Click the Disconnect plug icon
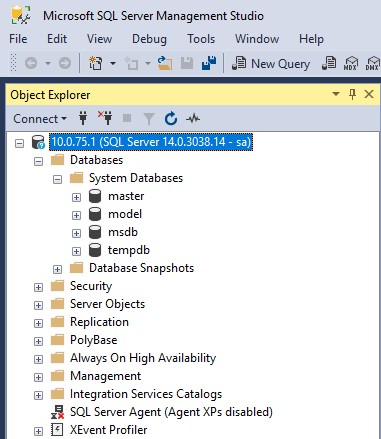 tap(105, 118)
